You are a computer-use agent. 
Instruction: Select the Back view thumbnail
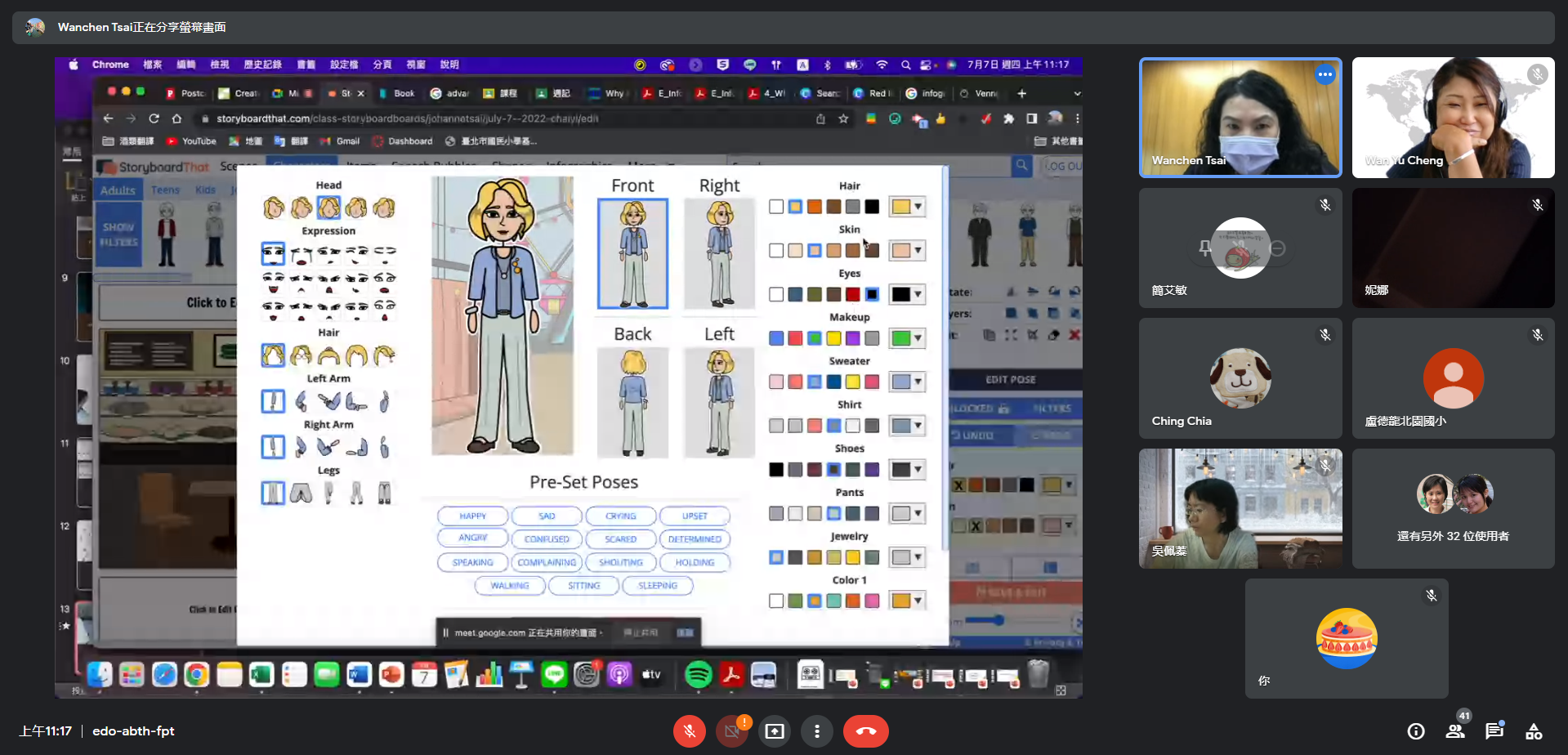click(x=632, y=402)
